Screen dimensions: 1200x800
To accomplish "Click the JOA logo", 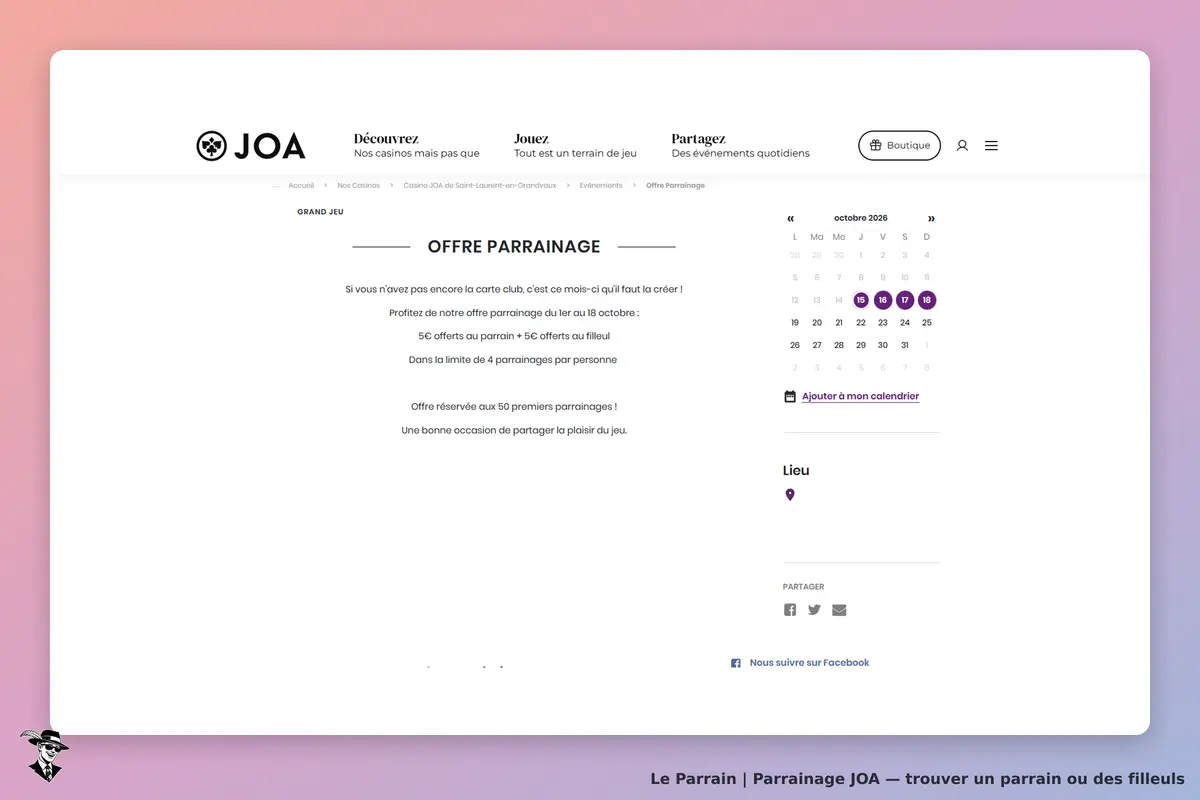I will pos(251,146).
